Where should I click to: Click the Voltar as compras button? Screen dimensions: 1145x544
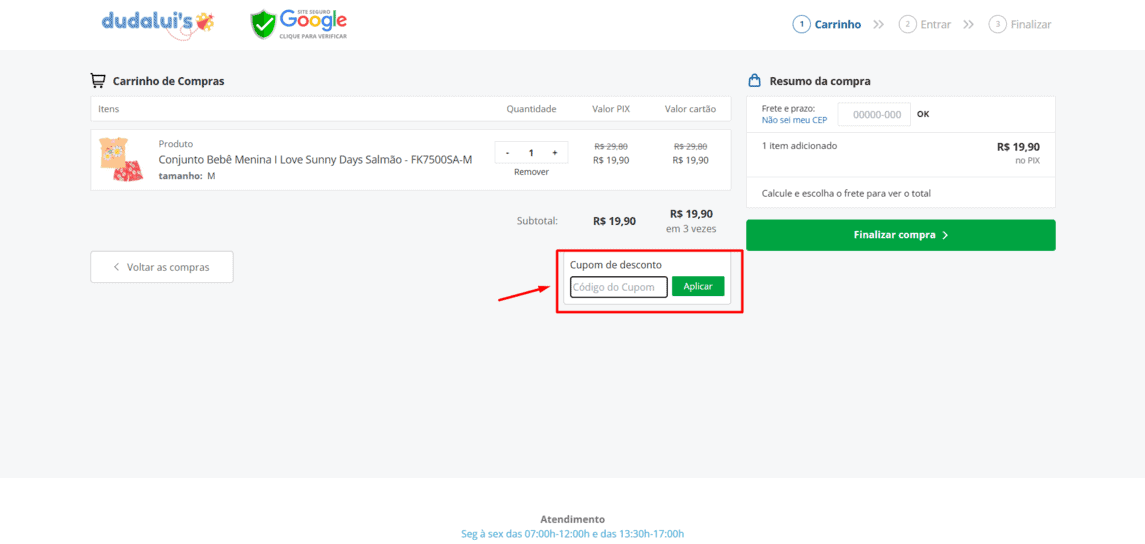pyautogui.click(x=161, y=267)
